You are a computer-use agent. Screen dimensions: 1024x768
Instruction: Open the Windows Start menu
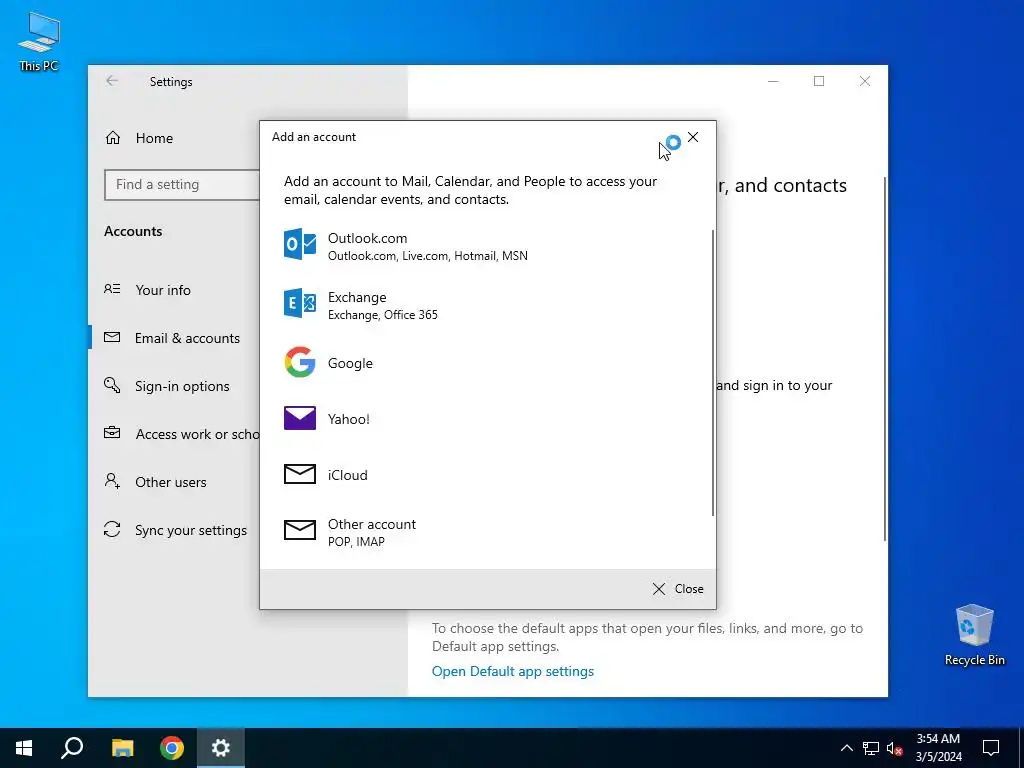pyautogui.click(x=24, y=748)
